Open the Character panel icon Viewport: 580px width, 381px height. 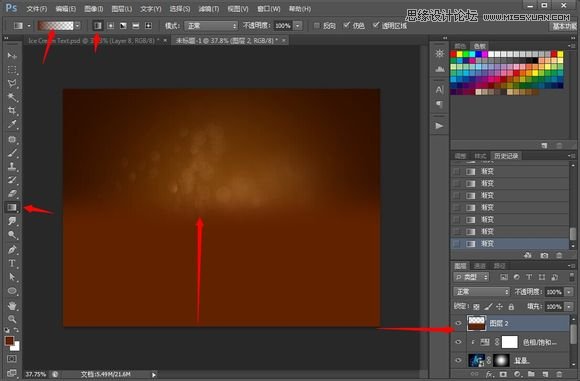pos(439,90)
